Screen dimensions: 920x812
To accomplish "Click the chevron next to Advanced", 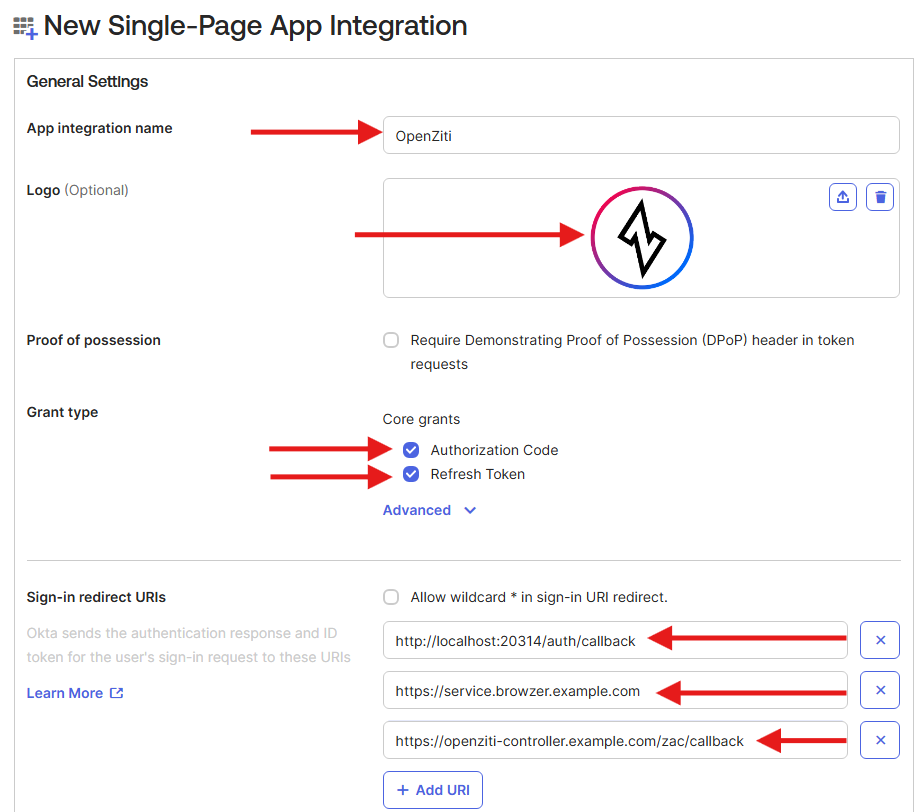I will click(x=470, y=510).
